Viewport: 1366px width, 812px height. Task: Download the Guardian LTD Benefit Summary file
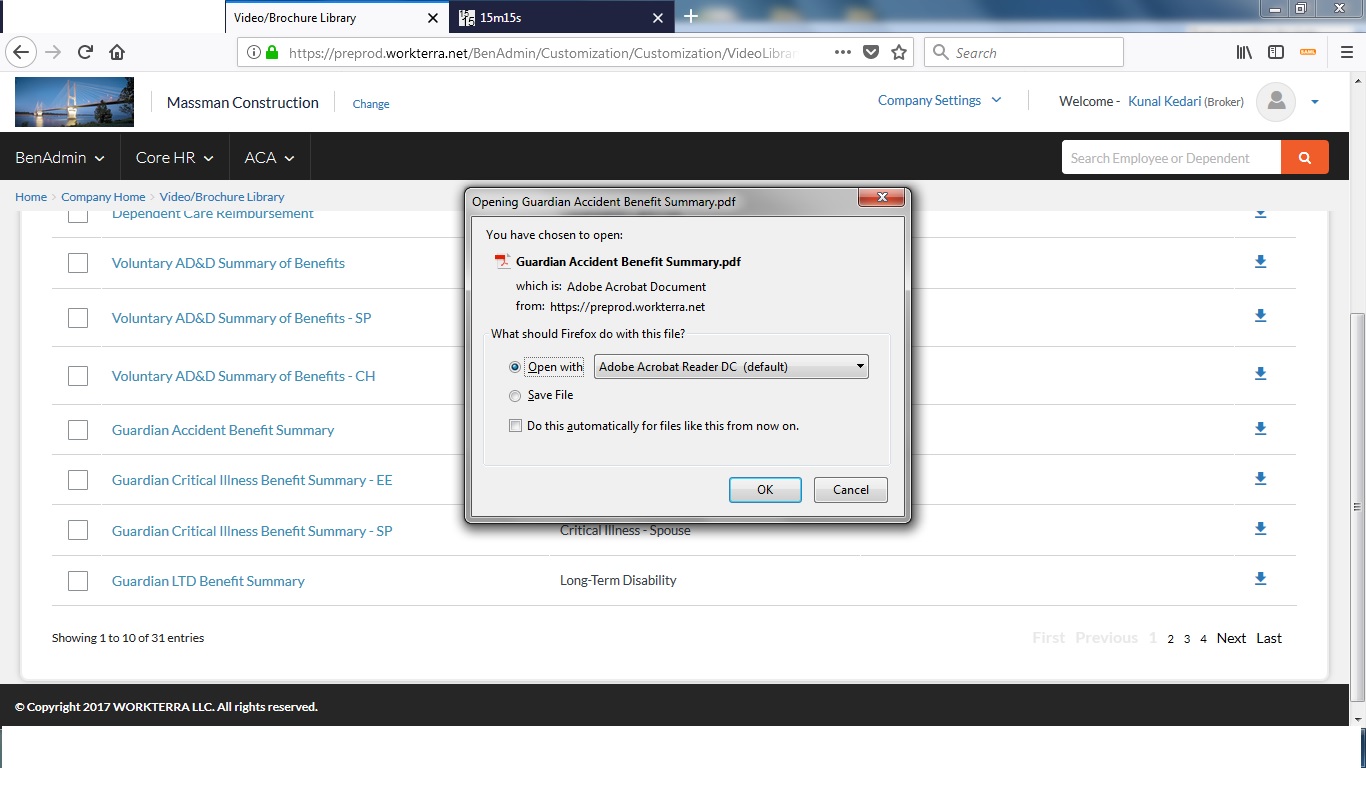click(x=1260, y=579)
